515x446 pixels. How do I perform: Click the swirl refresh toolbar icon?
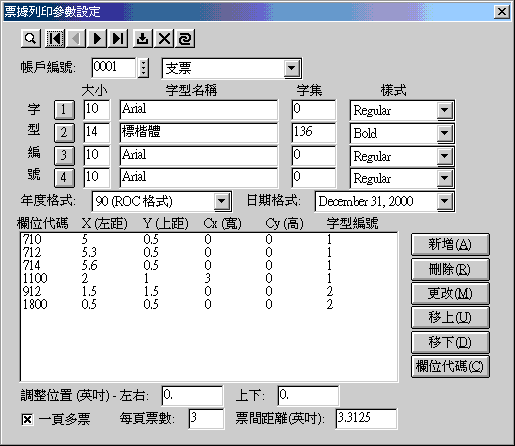[185, 39]
